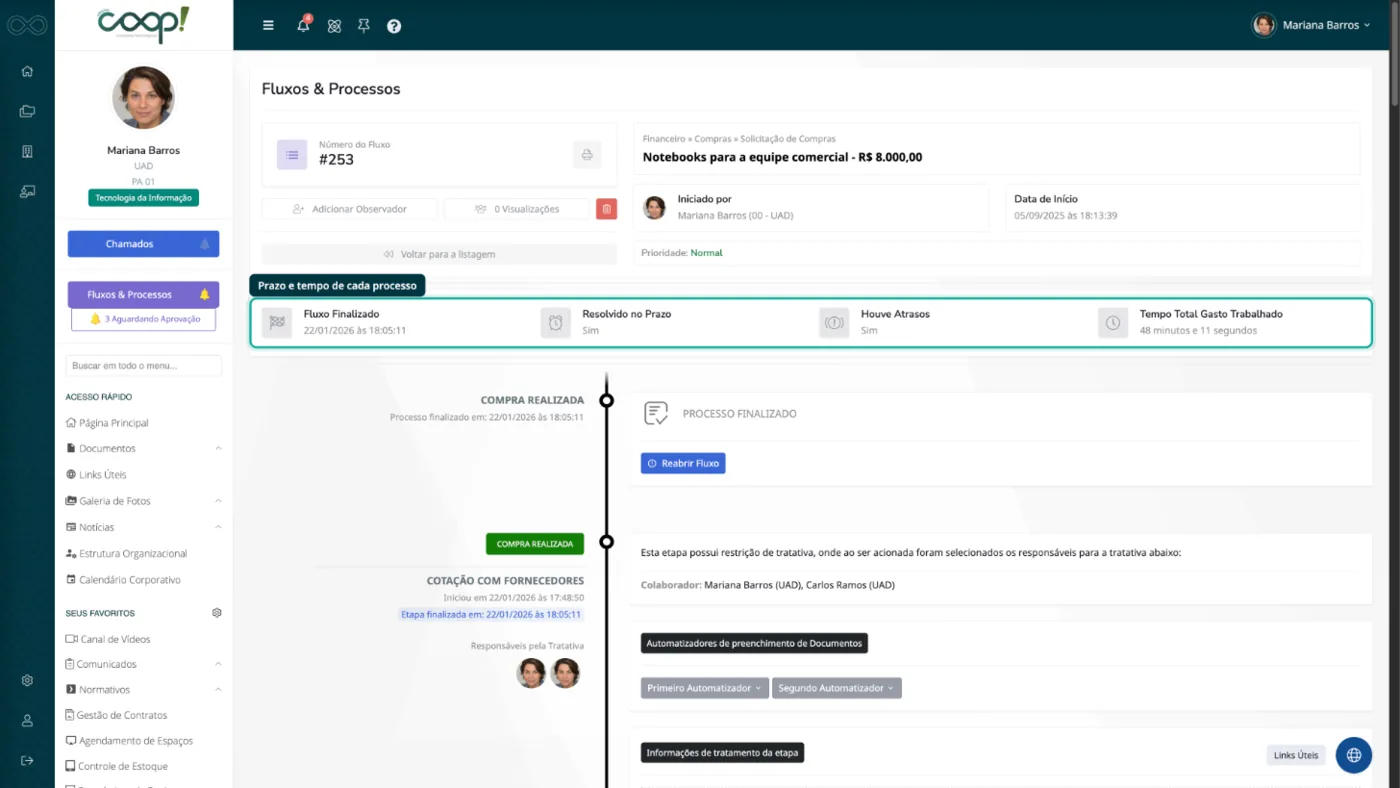Click the page vertical scrollbar
The width and height of the screenshot is (1400, 788).
click(1394, 55)
